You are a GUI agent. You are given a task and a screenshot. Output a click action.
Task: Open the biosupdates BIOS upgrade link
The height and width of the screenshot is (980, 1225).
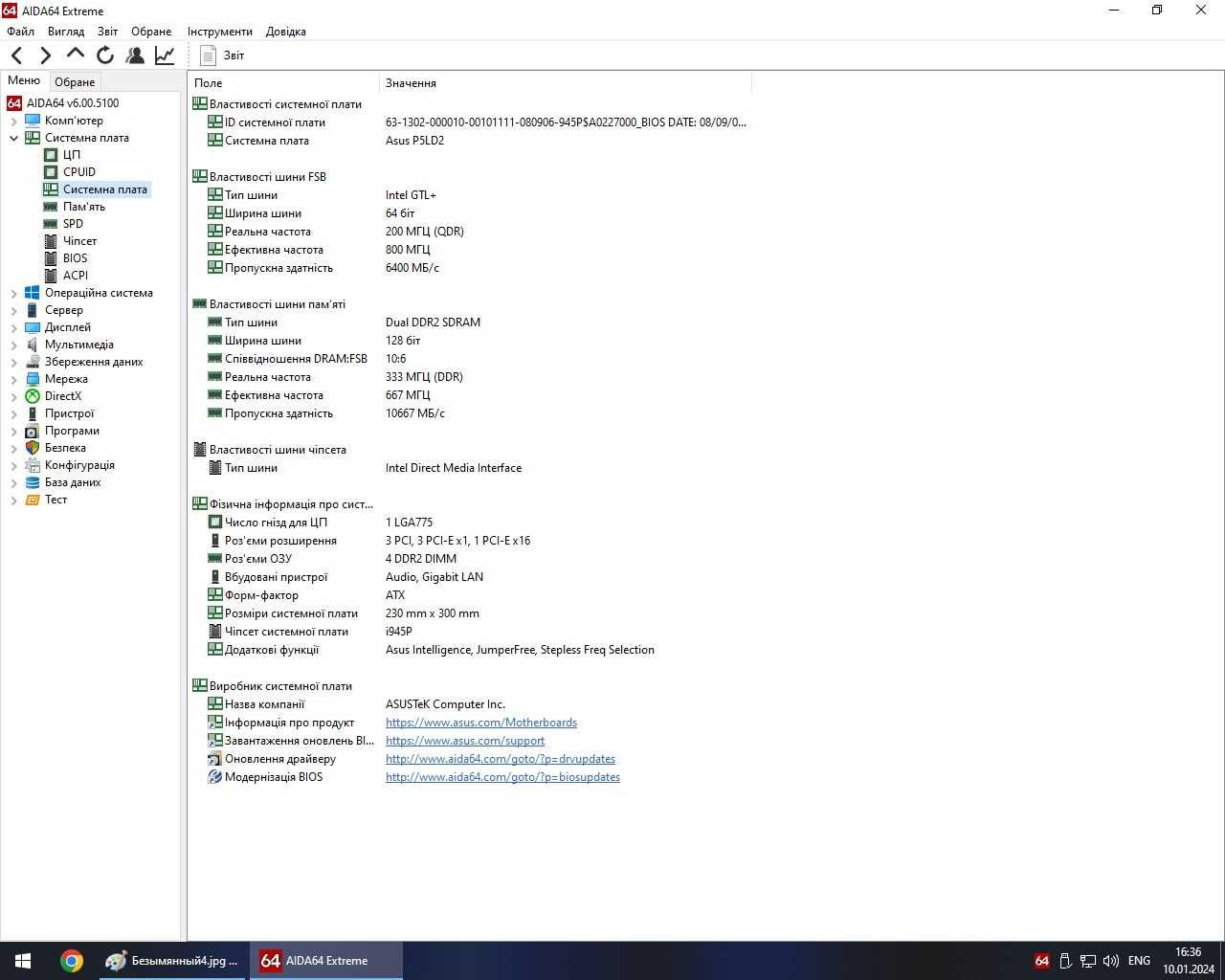coord(502,777)
